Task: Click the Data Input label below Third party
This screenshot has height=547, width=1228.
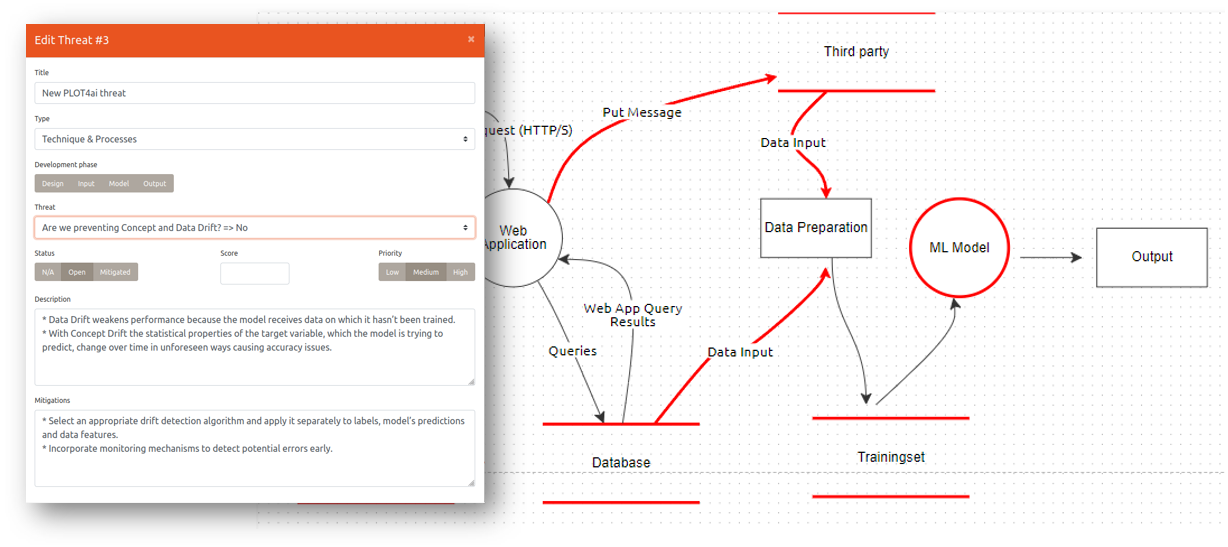Action: point(793,143)
